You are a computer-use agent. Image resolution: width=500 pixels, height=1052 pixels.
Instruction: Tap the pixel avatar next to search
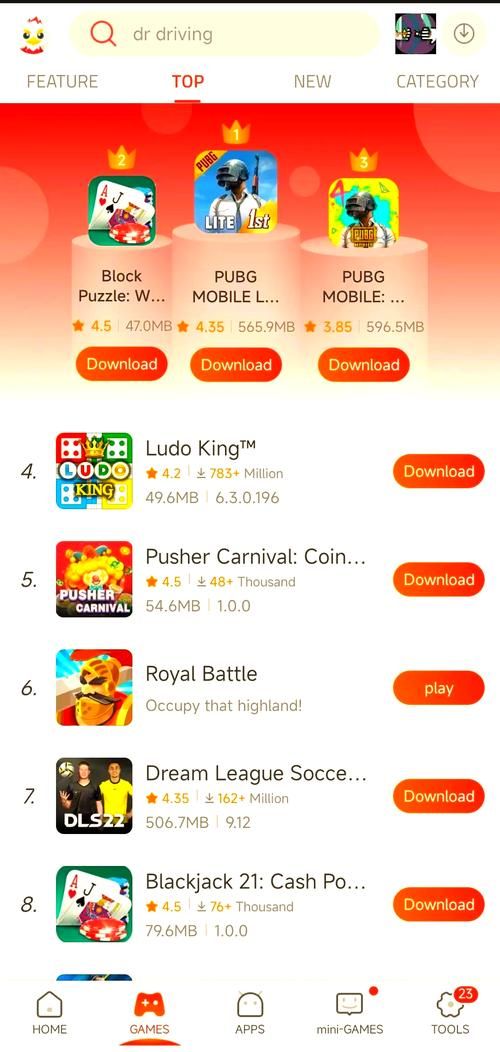tap(415, 34)
